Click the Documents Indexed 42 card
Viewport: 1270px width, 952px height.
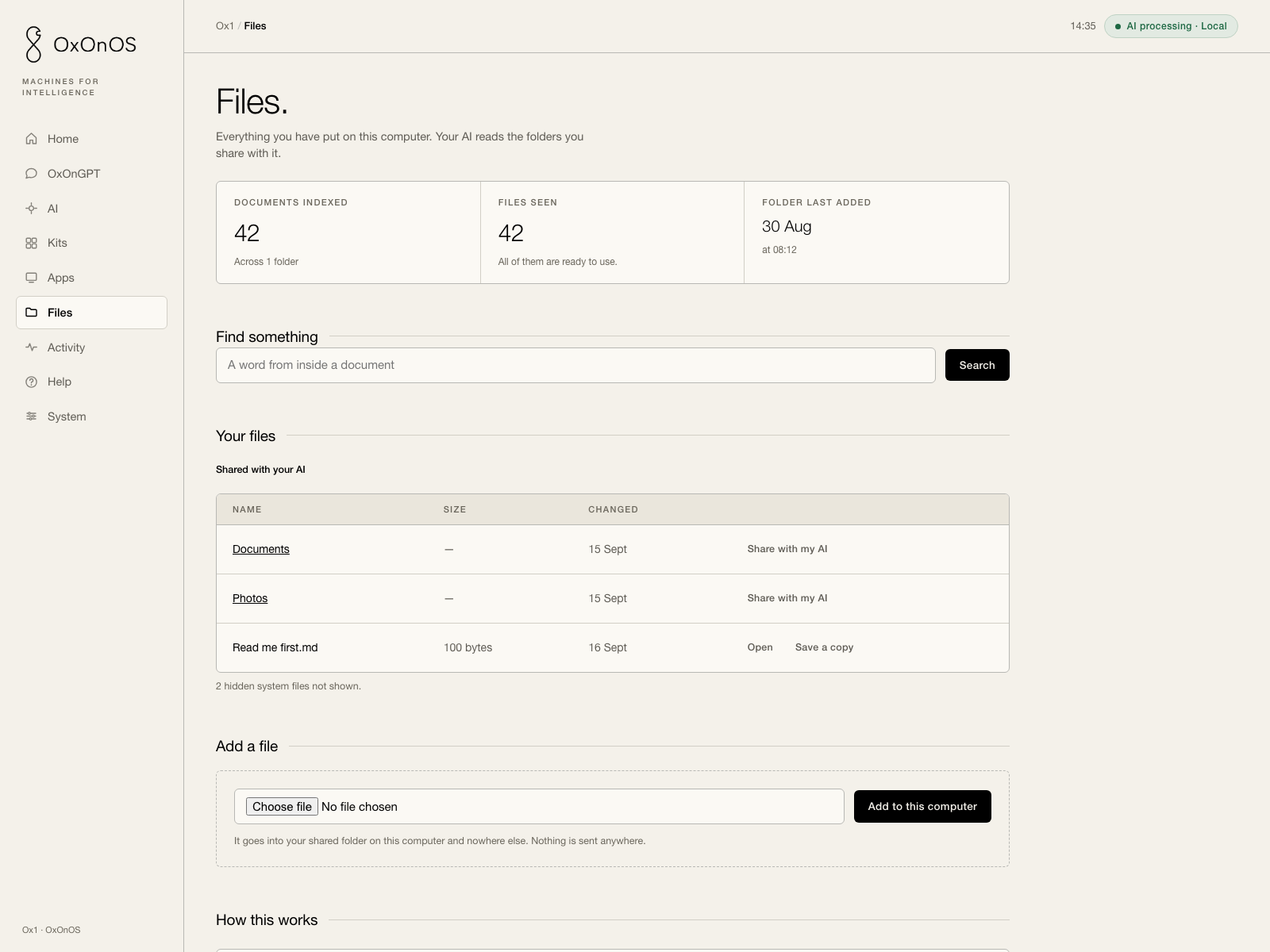348,232
